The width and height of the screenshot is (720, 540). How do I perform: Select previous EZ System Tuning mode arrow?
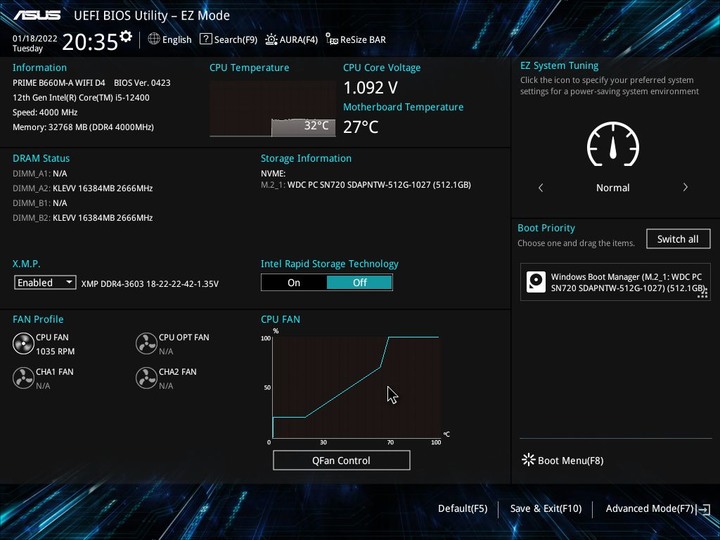(540, 187)
